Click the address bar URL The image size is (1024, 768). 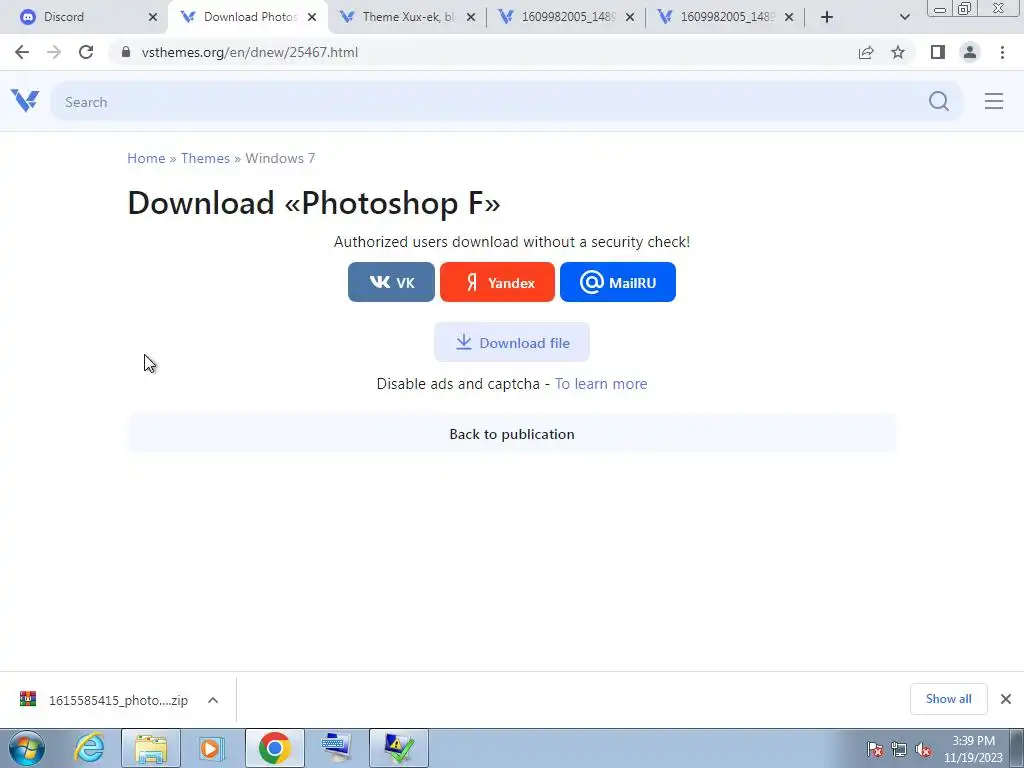249,52
